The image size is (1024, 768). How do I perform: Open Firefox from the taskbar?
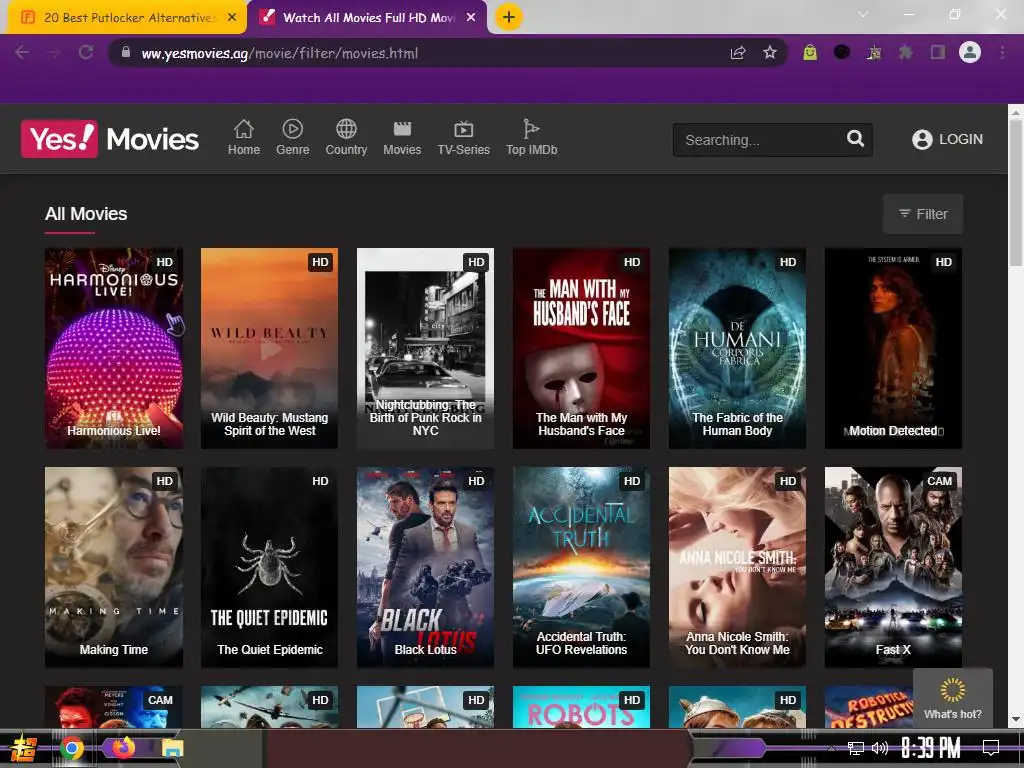coord(123,748)
